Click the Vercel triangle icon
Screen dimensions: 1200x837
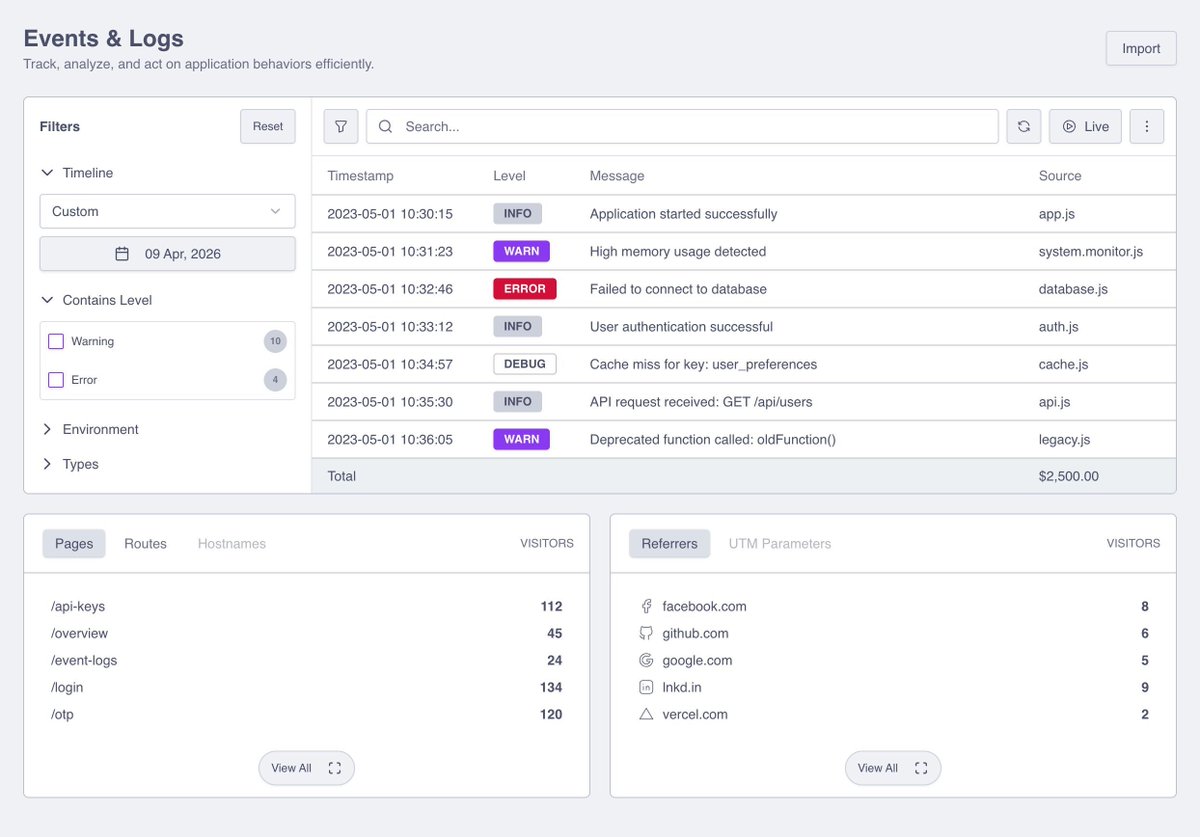(x=646, y=714)
